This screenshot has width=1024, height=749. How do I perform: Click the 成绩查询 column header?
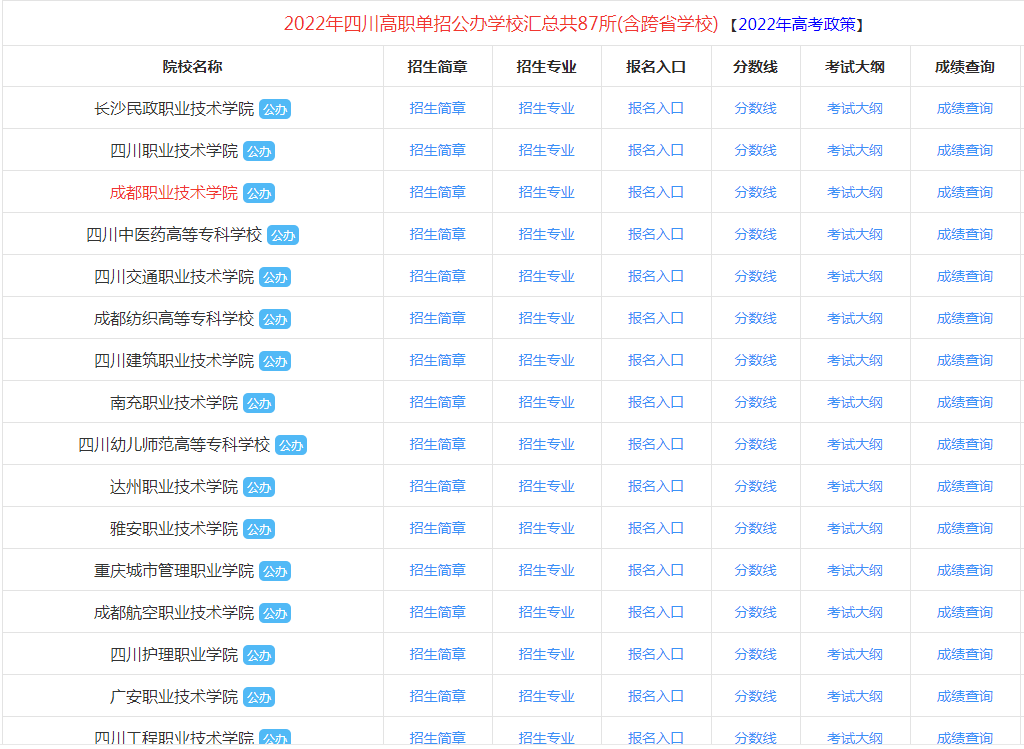coord(965,67)
